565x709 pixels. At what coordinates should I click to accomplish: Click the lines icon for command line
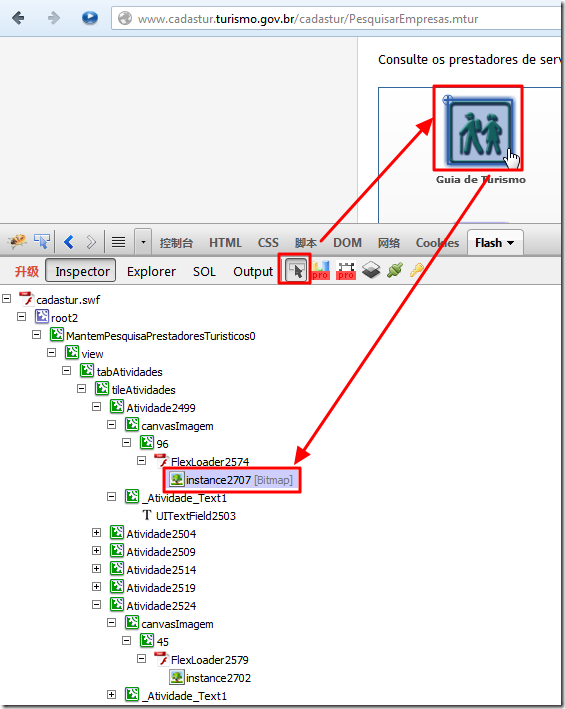(x=118, y=242)
